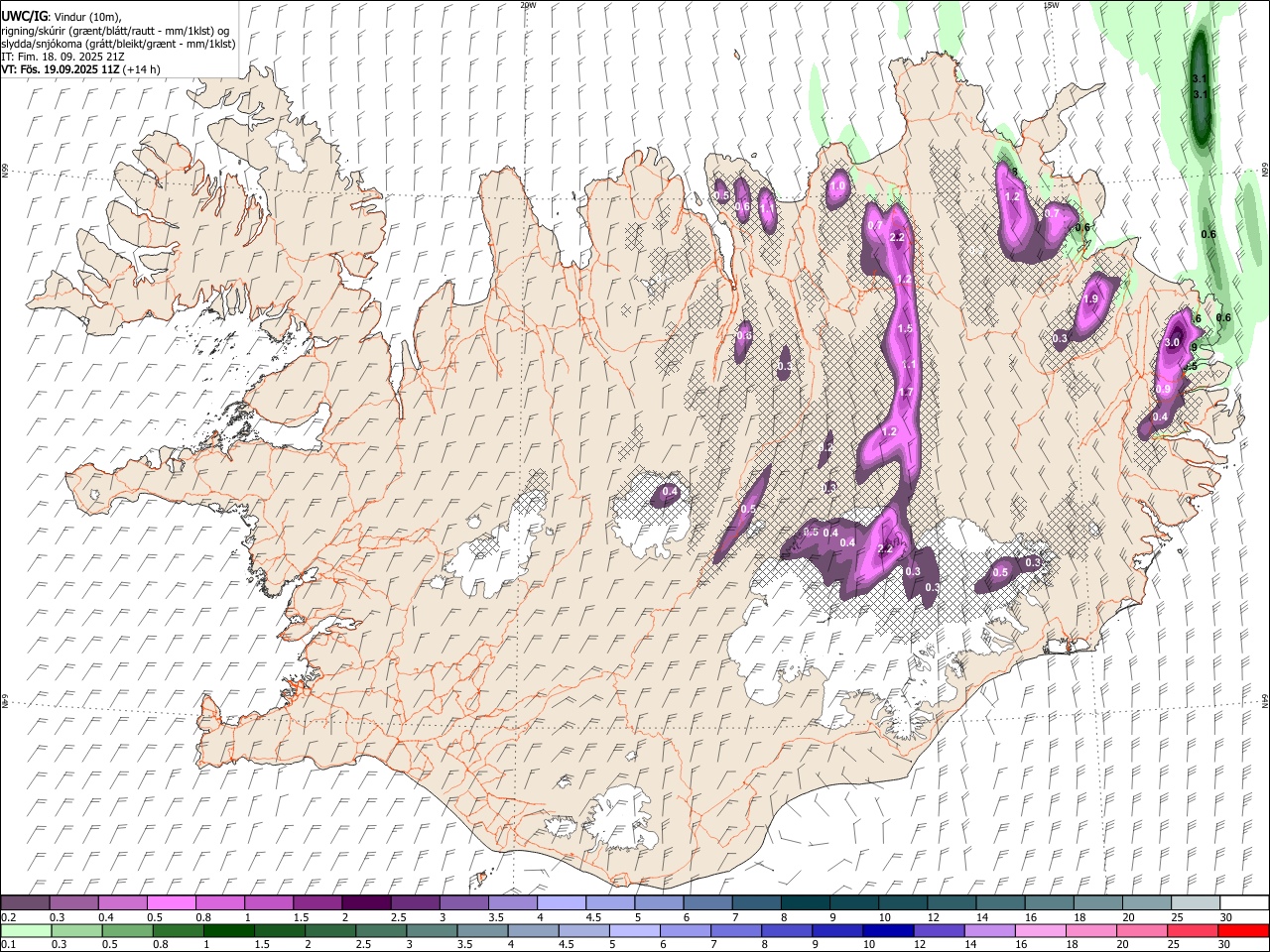Pick the 6–7 slate blue snow swatch

tap(706, 903)
